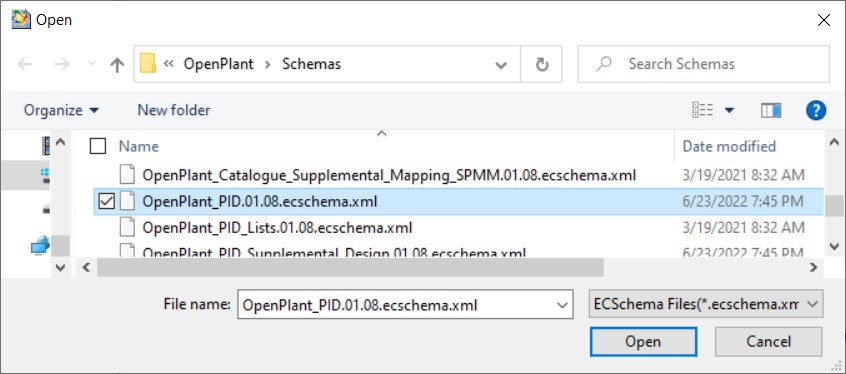This screenshot has height=374, width=846.
Task: Click the change view layout icon
Action: coord(702,111)
